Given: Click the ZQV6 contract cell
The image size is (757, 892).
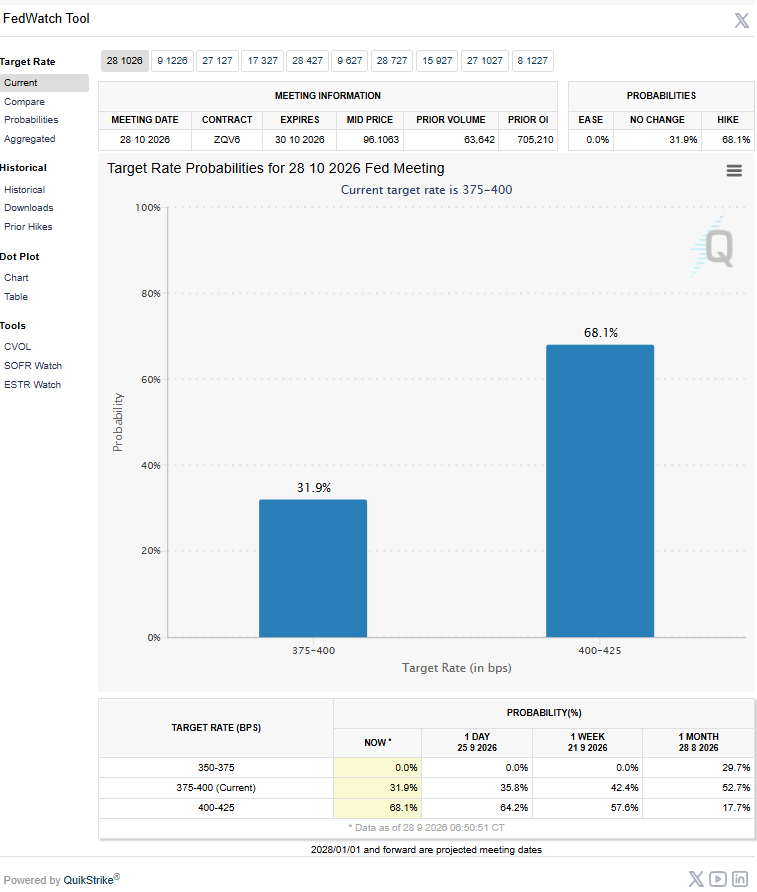Looking at the screenshot, I should [227, 140].
